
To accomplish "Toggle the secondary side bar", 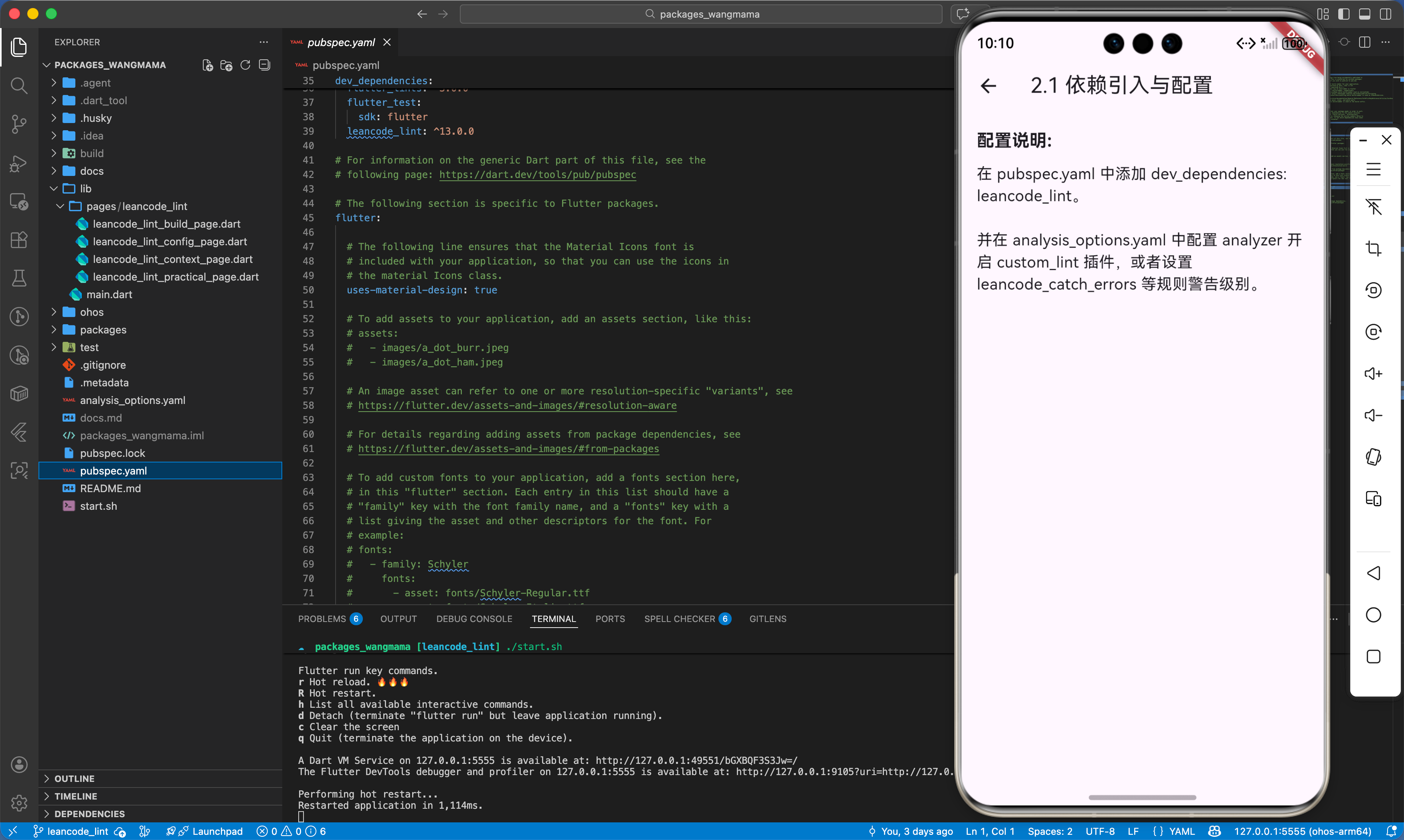I will coord(1385,14).
